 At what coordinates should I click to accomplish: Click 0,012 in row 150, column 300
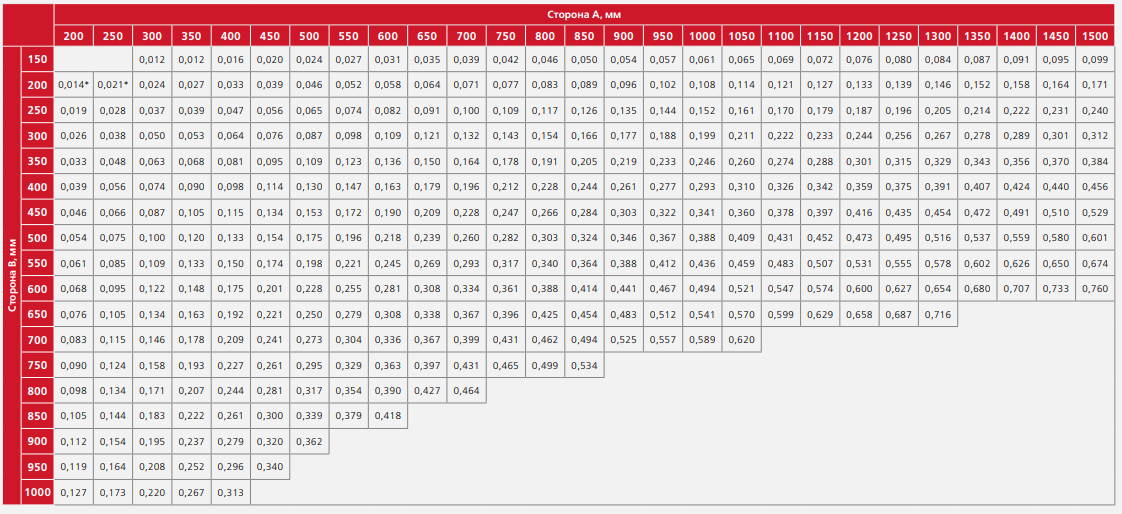[x=152, y=59]
